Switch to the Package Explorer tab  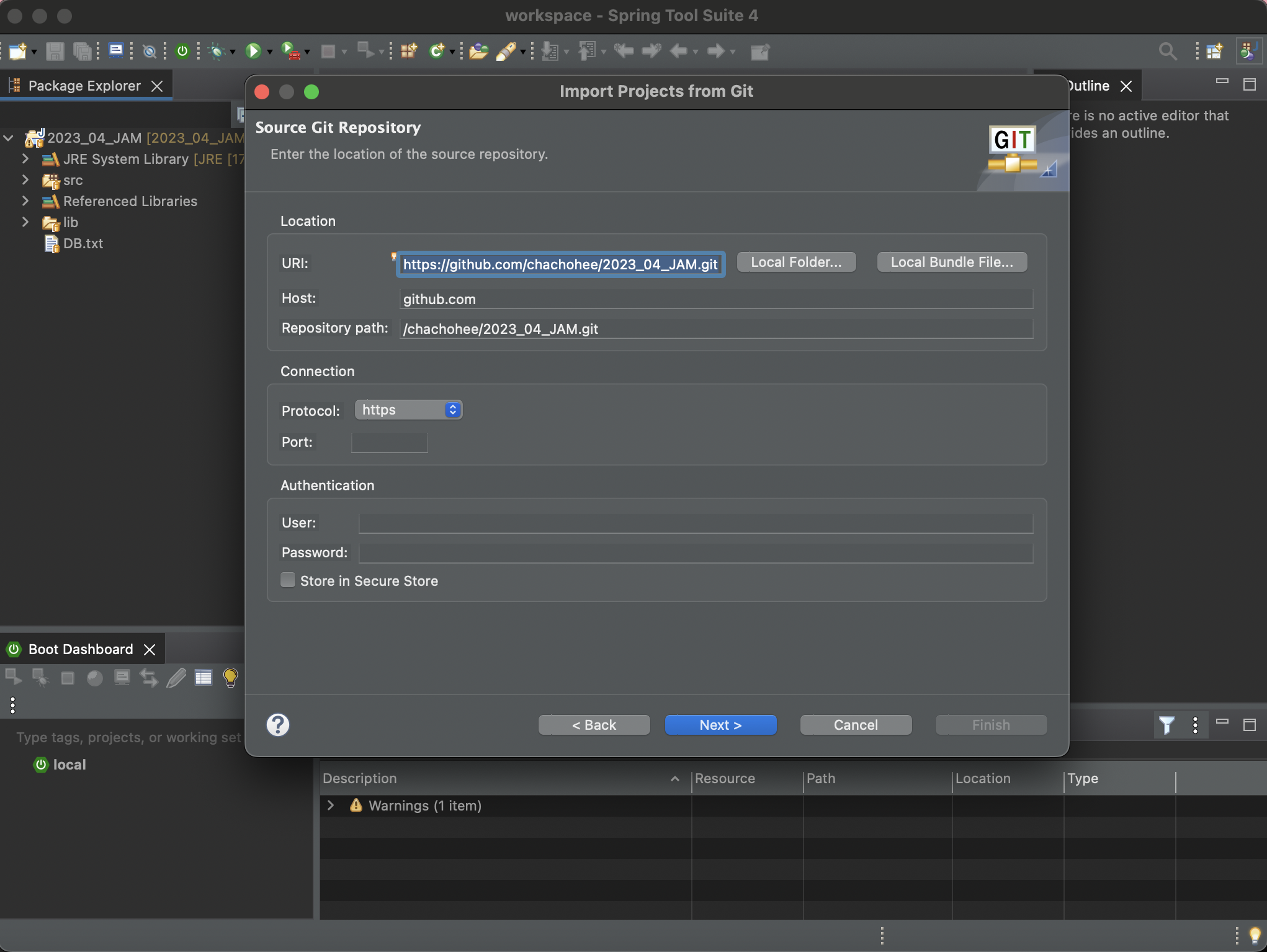tap(85, 86)
